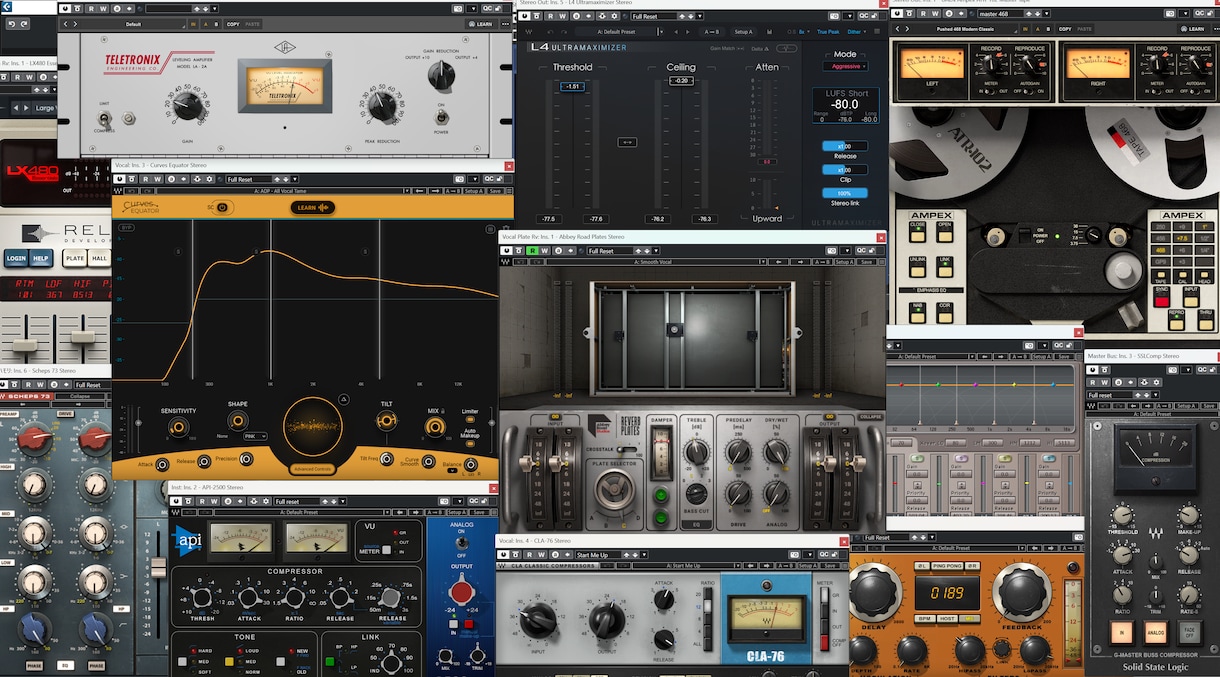1220x677 pixels.
Task: Toggle the SC sidechain power icon in Curves Equator
Action: pyautogui.click(x=223, y=208)
